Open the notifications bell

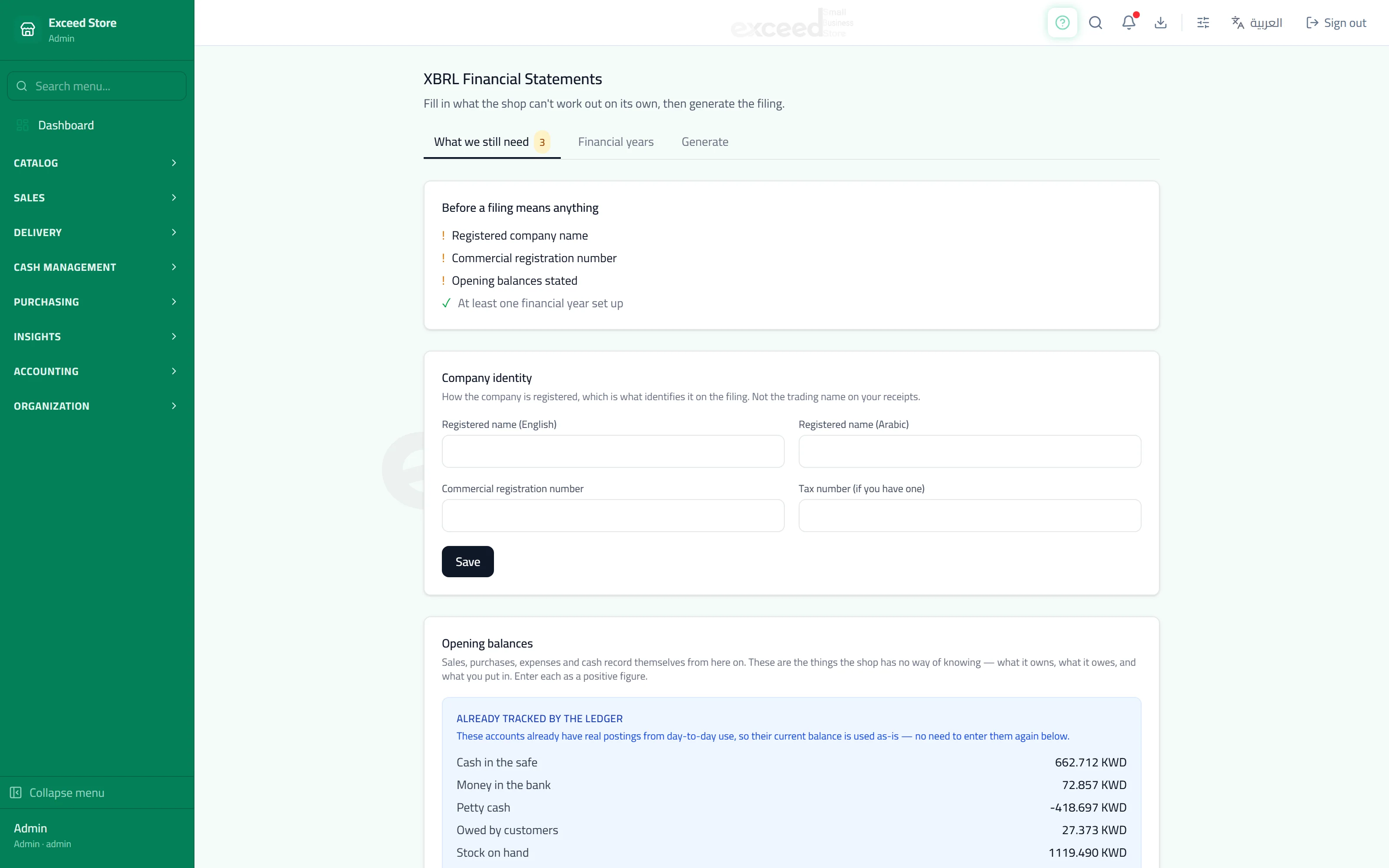[1129, 23]
